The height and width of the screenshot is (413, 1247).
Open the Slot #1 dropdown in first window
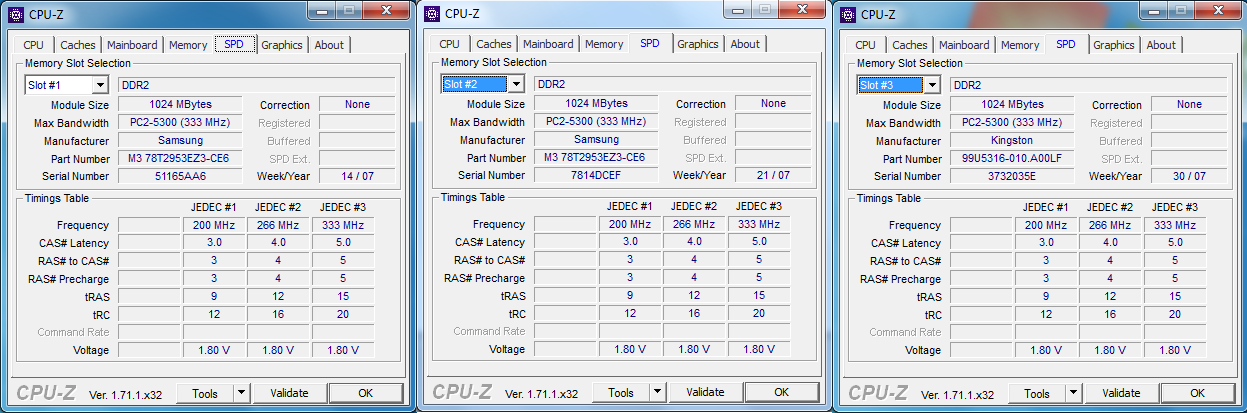tap(99, 85)
